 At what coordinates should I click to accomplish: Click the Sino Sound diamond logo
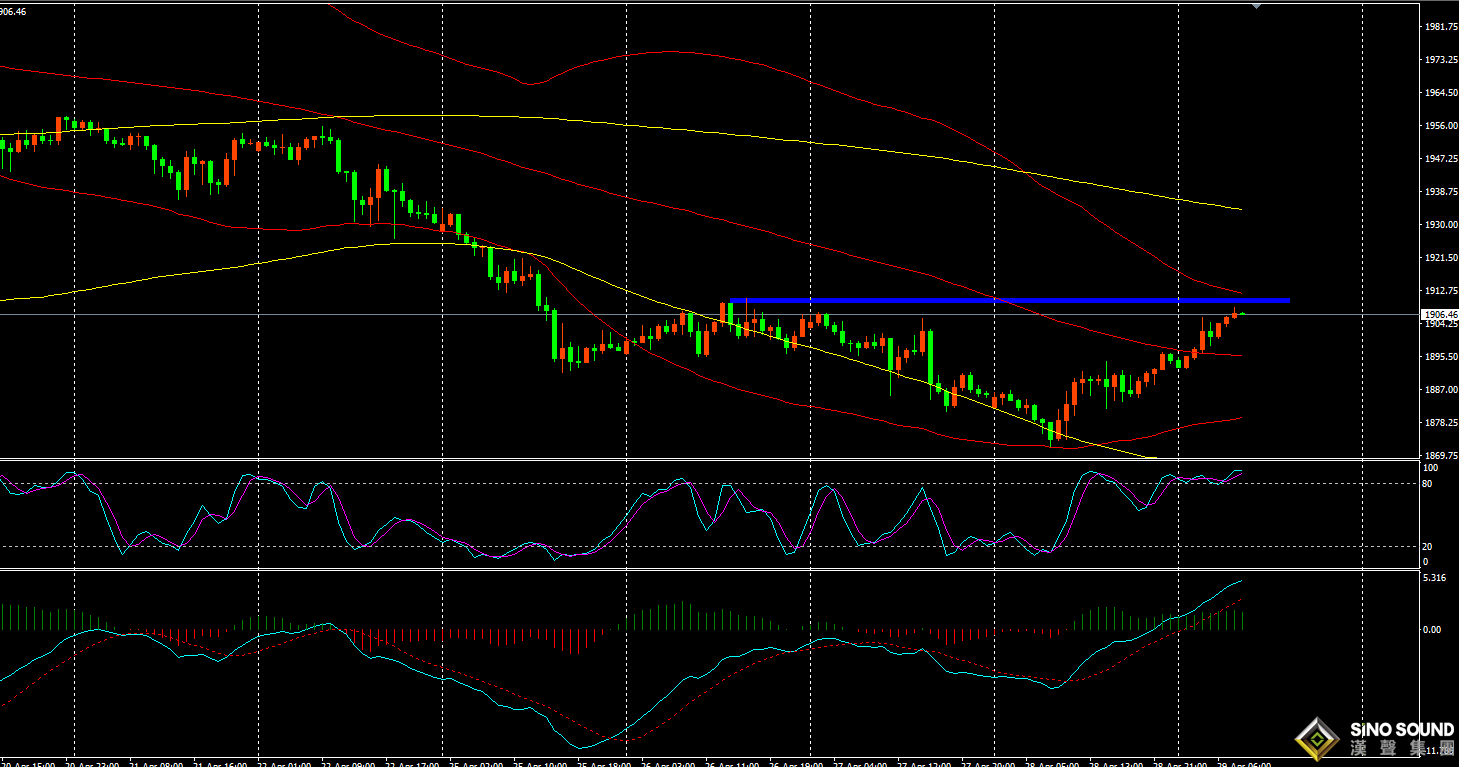1318,739
